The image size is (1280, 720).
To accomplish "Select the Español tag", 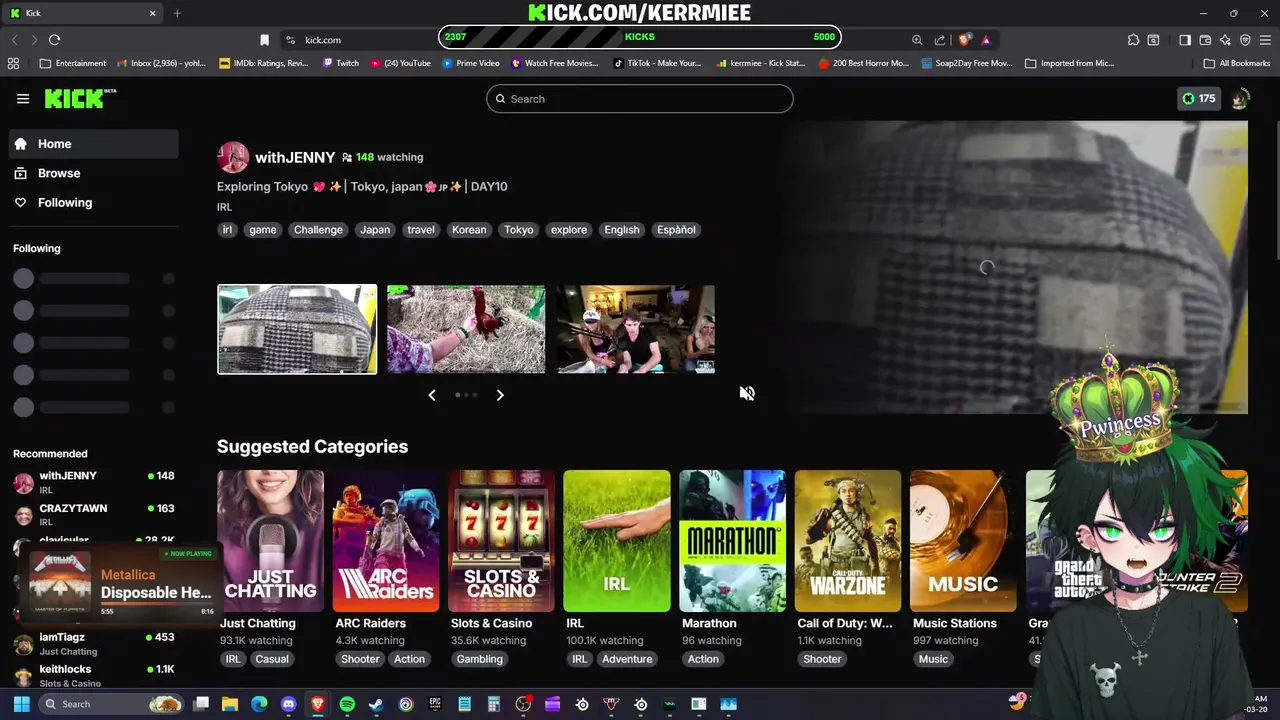I will click(x=676, y=229).
